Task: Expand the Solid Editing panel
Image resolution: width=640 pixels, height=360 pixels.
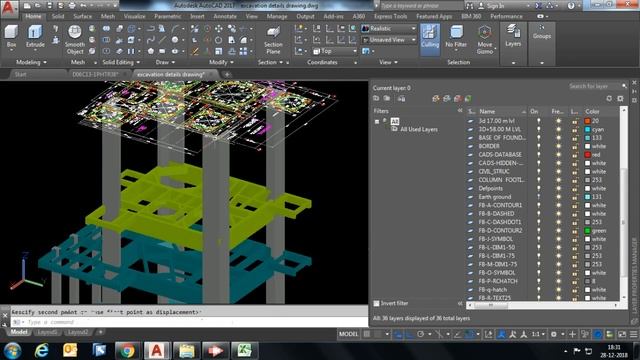Action: [x=121, y=62]
